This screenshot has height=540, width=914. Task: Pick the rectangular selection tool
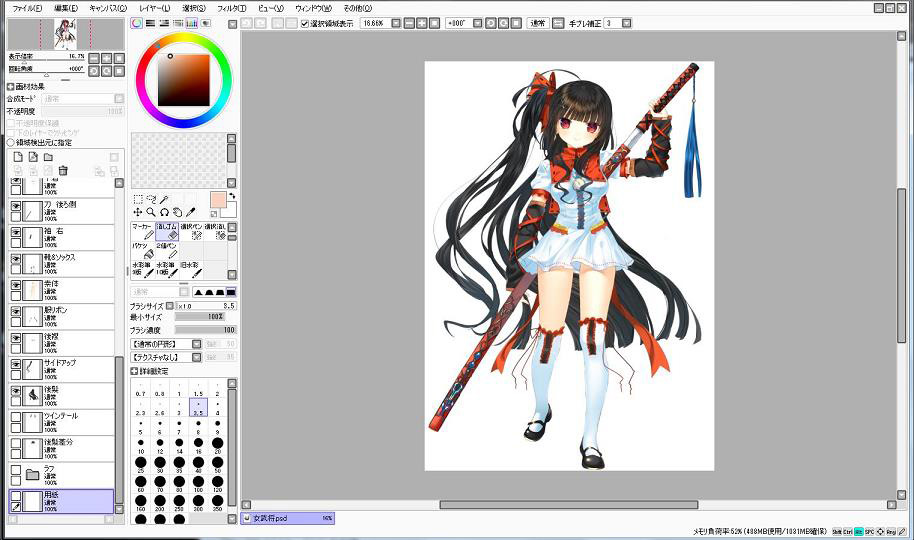coord(138,199)
